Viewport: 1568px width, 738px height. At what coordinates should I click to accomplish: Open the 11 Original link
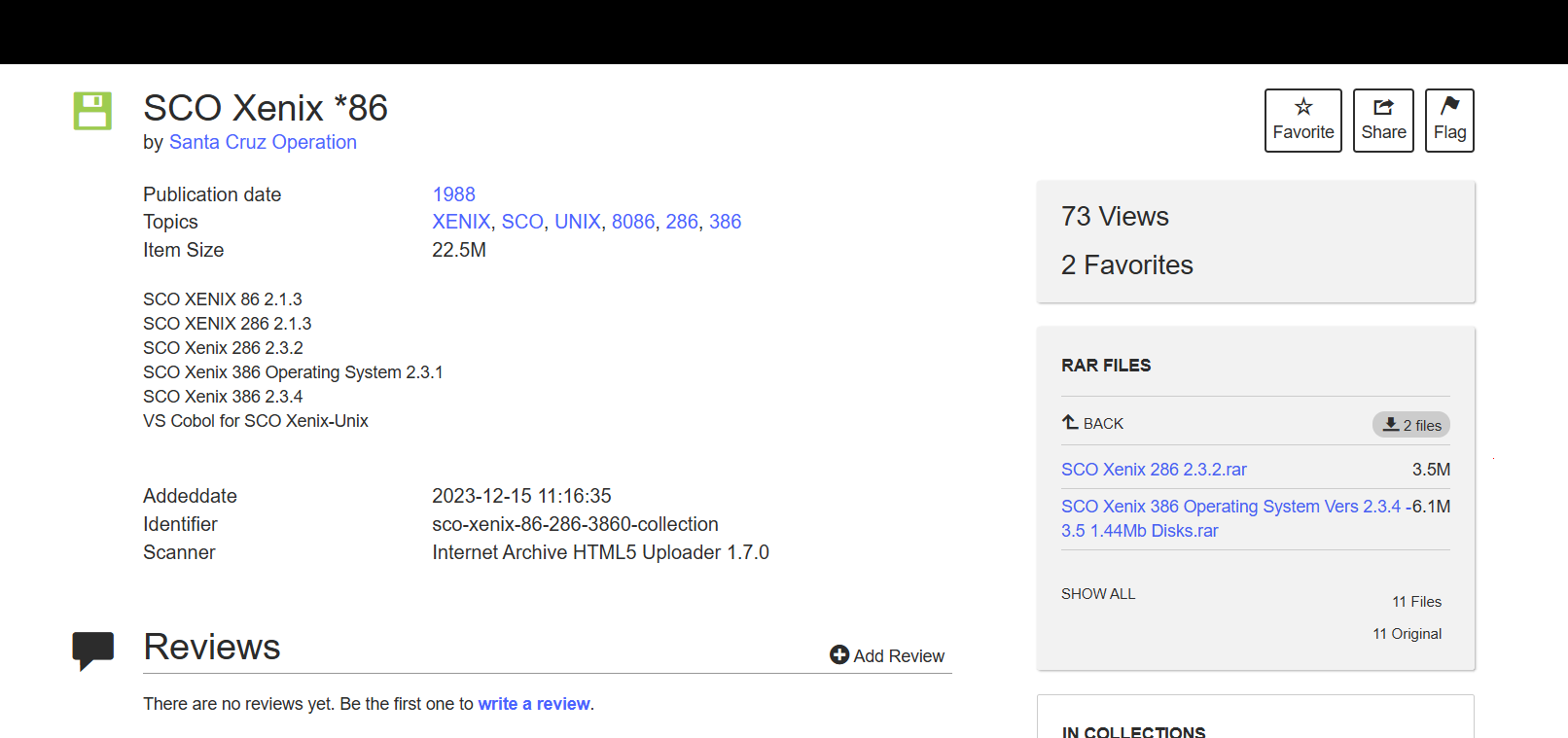[1407, 634]
